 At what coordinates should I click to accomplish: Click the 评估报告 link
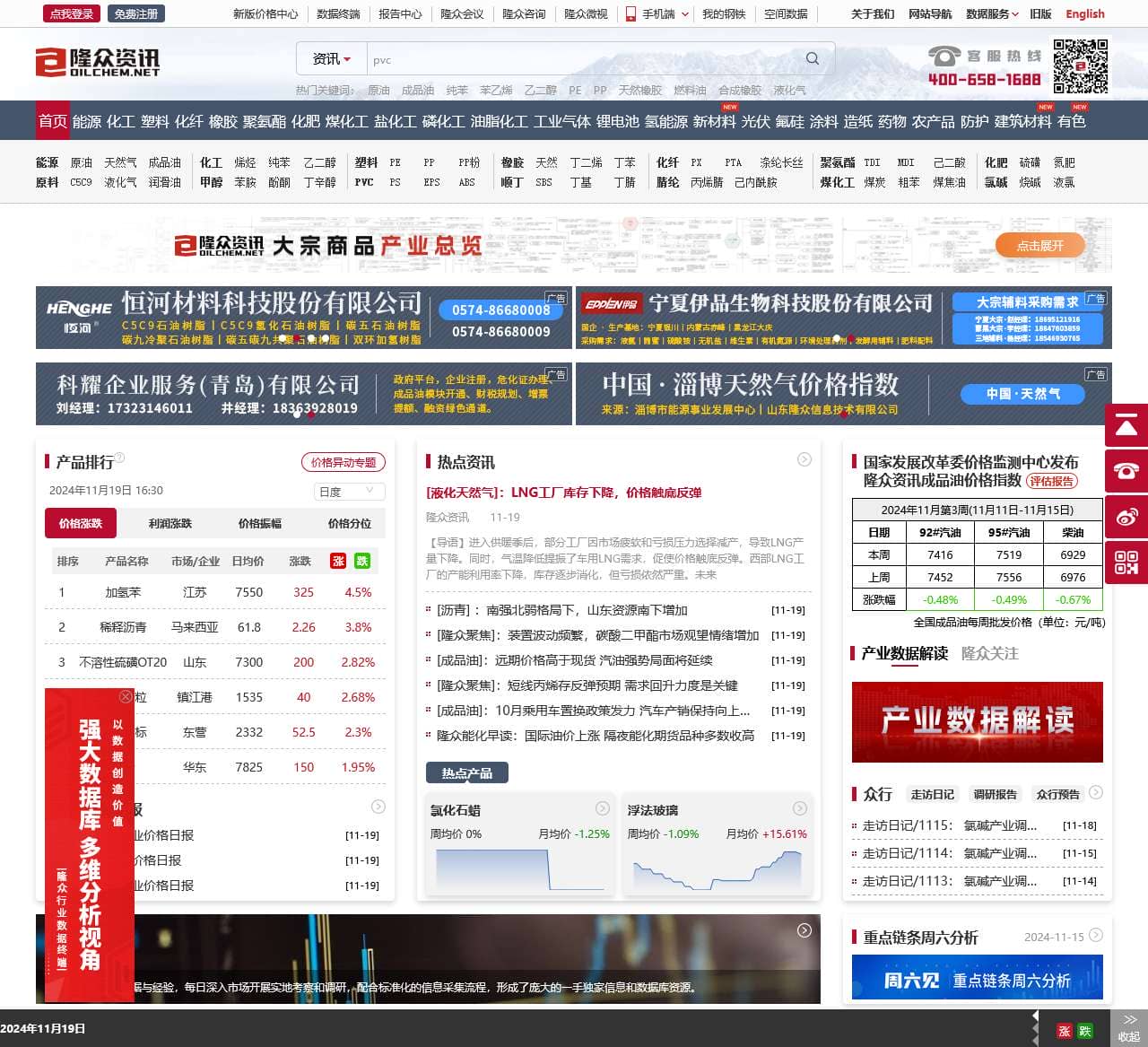tap(1052, 481)
